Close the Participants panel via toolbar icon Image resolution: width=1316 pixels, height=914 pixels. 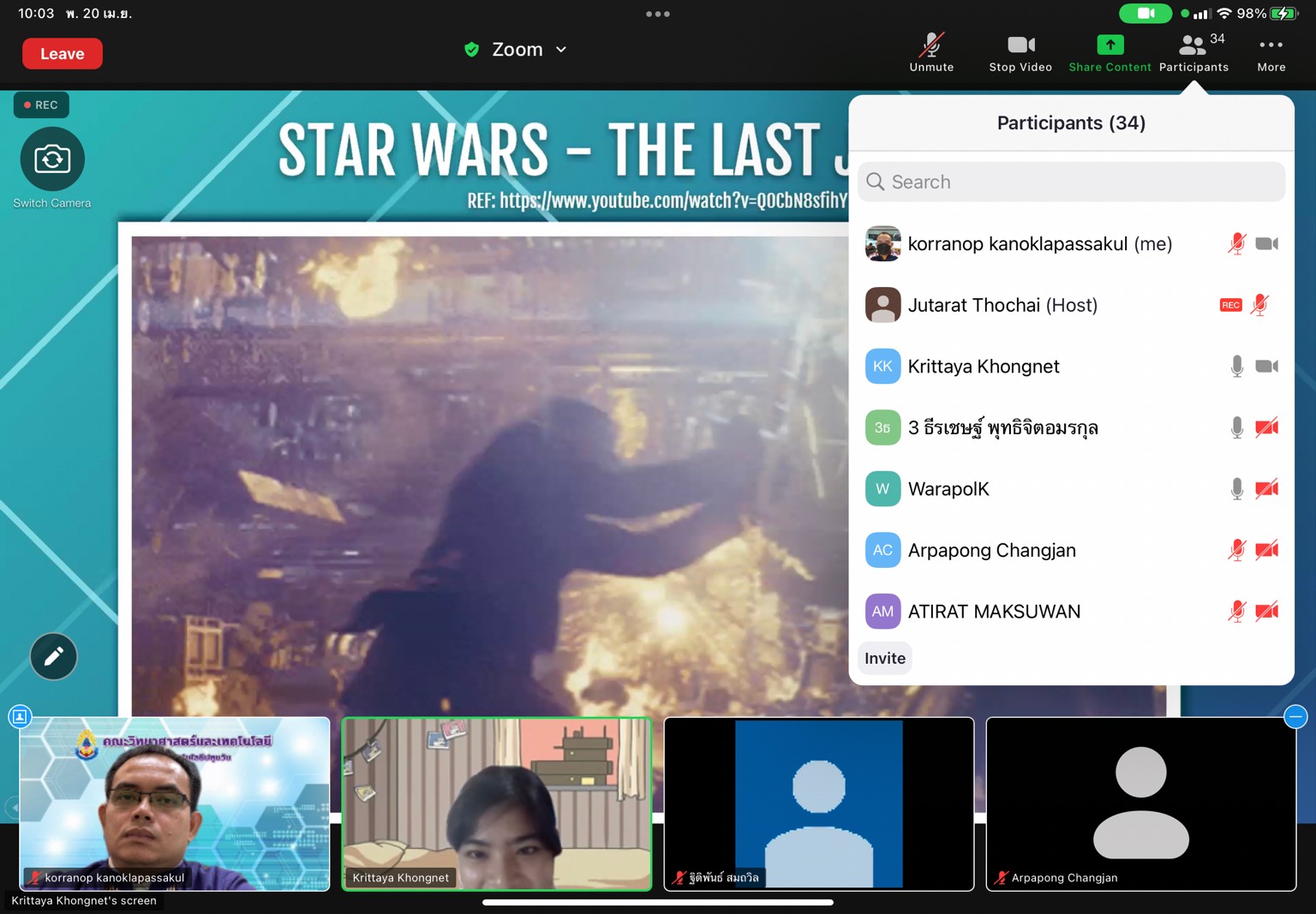tap(1193, 52)
